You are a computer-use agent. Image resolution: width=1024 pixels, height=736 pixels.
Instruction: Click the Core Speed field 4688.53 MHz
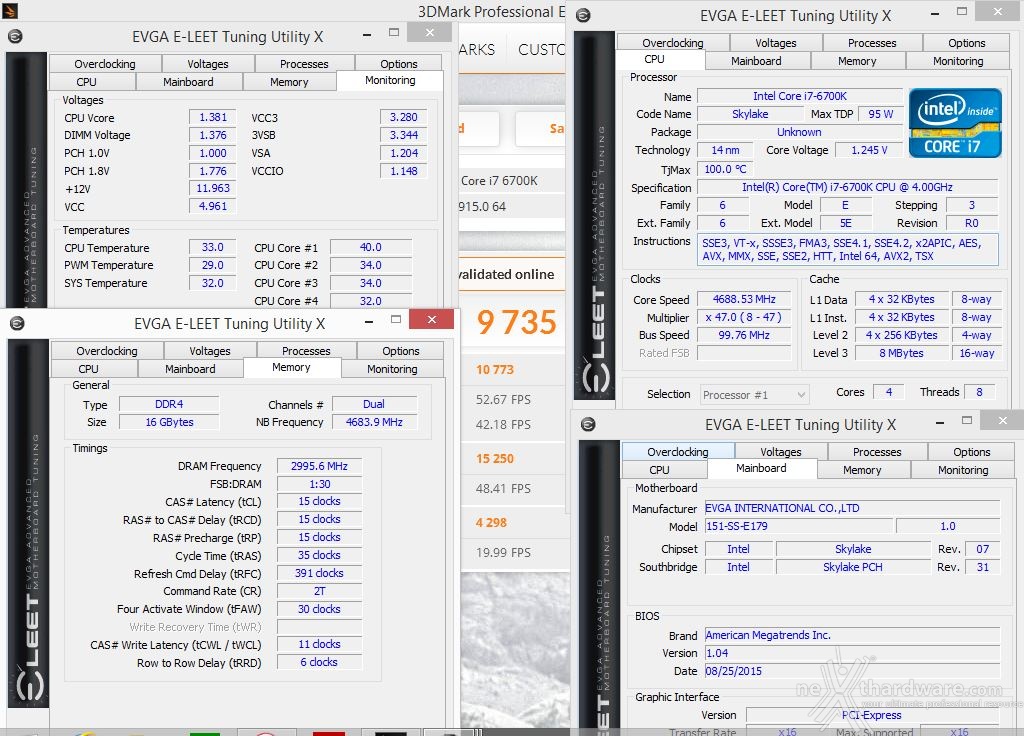click(x=744, y=299)
